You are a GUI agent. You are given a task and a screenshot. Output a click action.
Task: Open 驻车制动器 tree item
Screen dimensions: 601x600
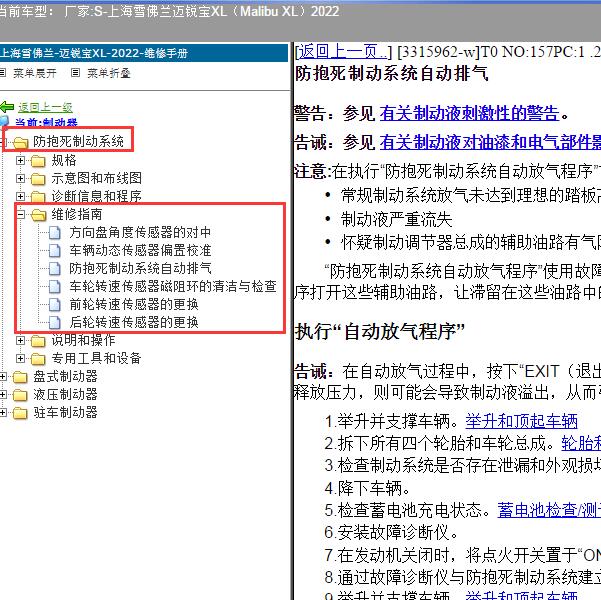coord(65,412)
